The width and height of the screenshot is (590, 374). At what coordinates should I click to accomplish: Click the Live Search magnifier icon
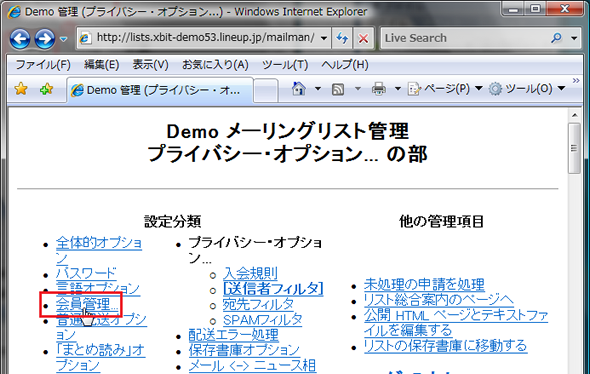(x=557, y=38)
